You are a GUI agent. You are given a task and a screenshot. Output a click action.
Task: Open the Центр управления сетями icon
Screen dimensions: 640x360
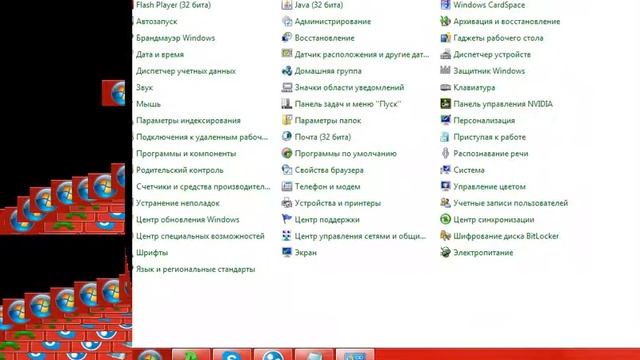click(x=287, y=236)
